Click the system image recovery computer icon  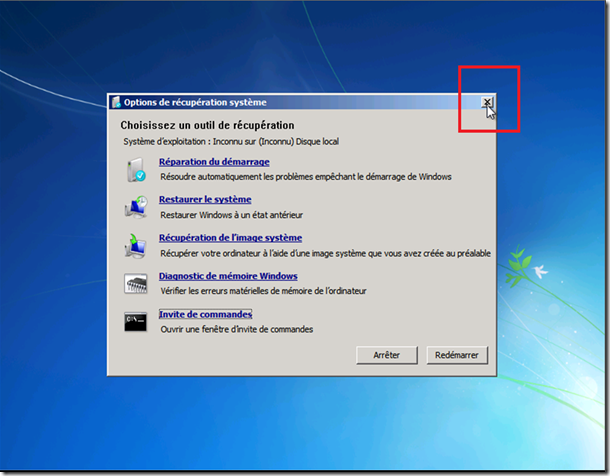click(135, 246)
